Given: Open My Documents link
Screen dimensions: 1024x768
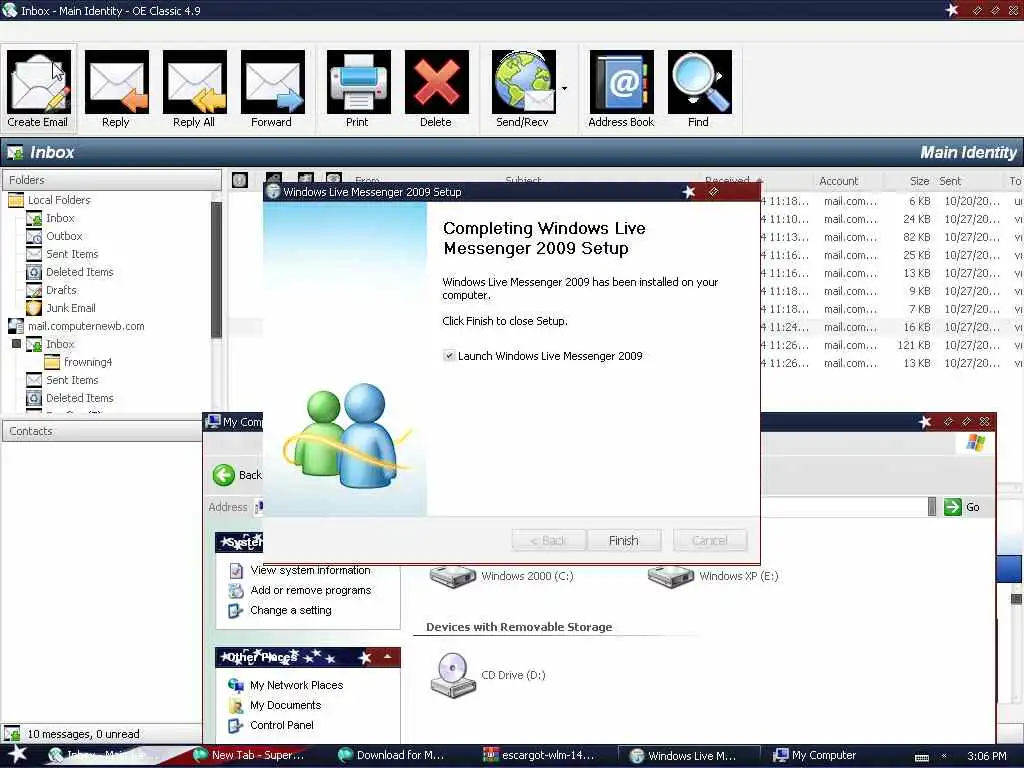Looking at the screenshot, I should [285, 705].
